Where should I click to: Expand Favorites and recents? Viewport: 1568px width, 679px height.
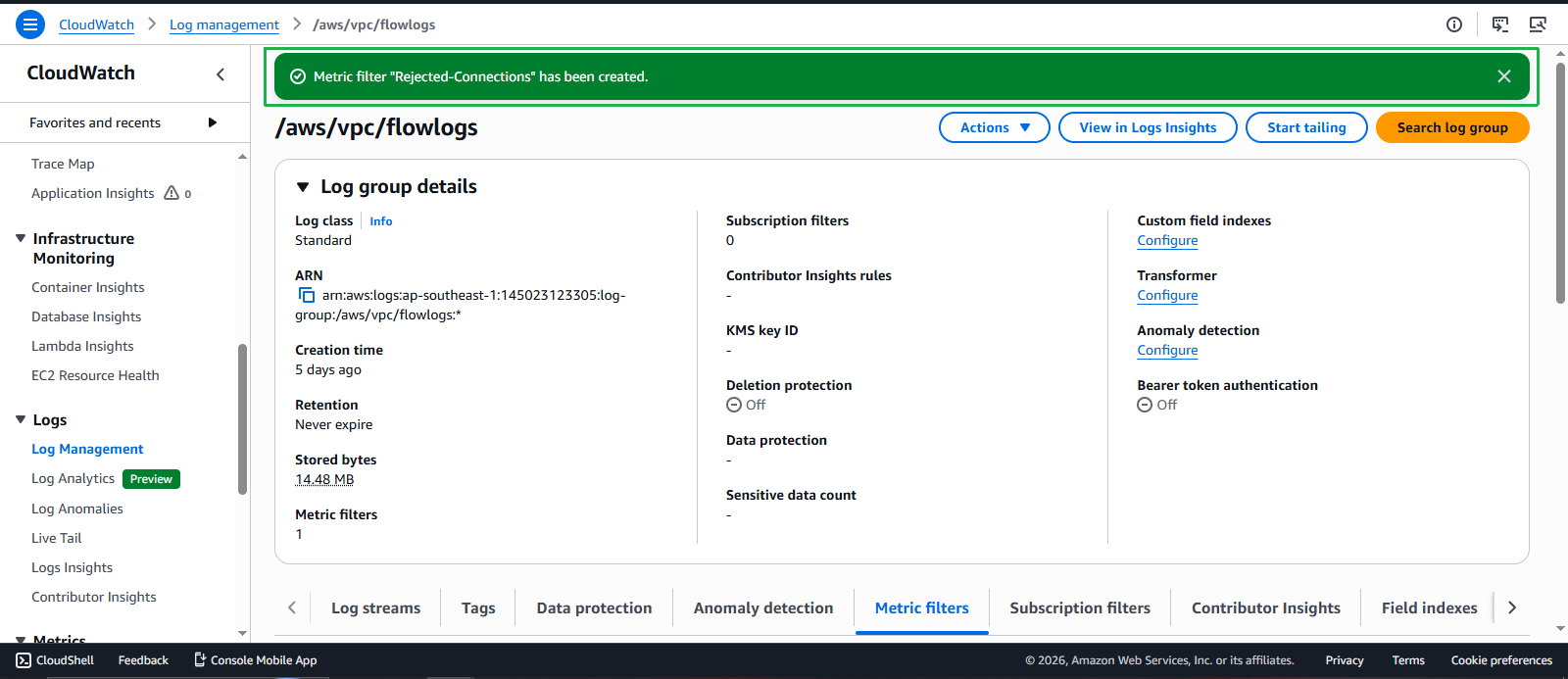[x=213, y=122]
